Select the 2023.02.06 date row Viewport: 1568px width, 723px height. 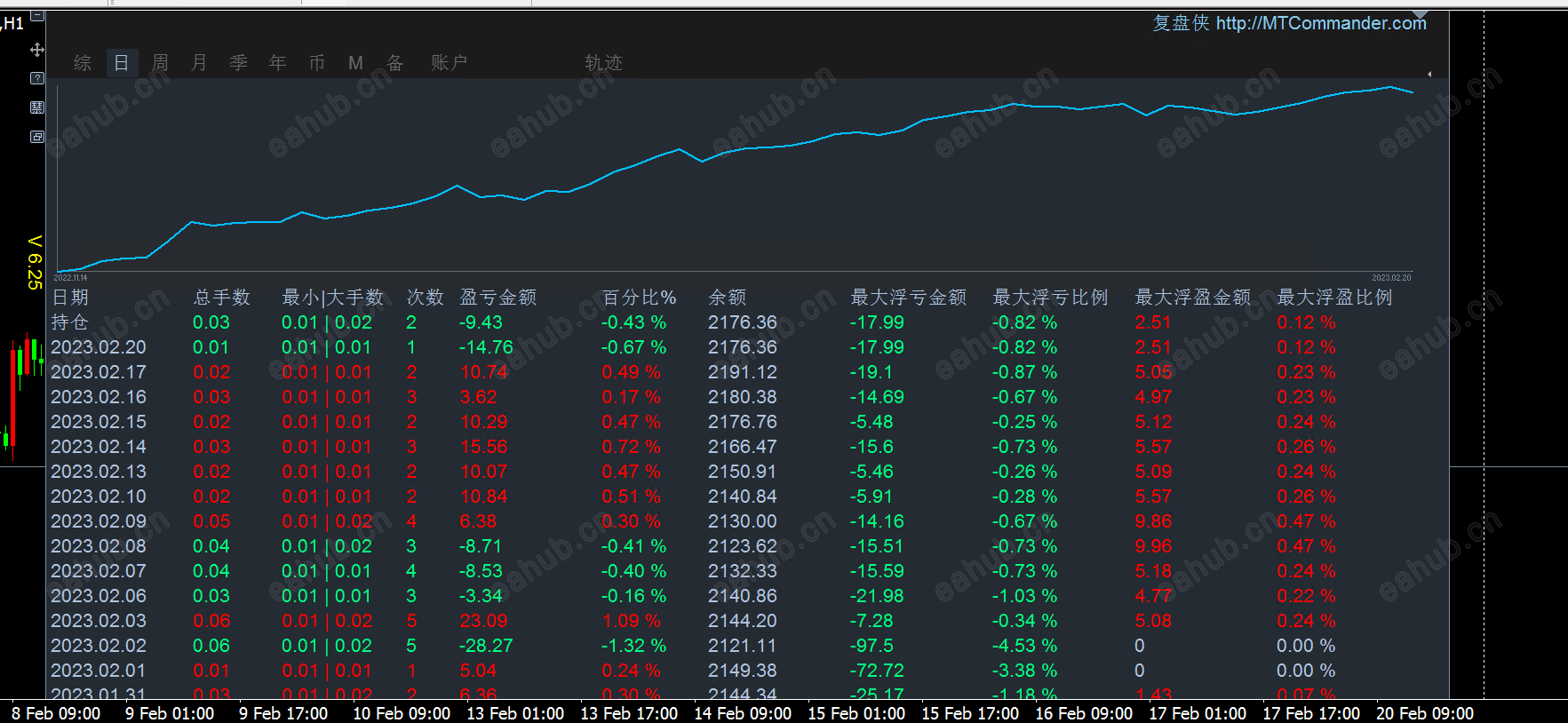click(x=99, y=596)
